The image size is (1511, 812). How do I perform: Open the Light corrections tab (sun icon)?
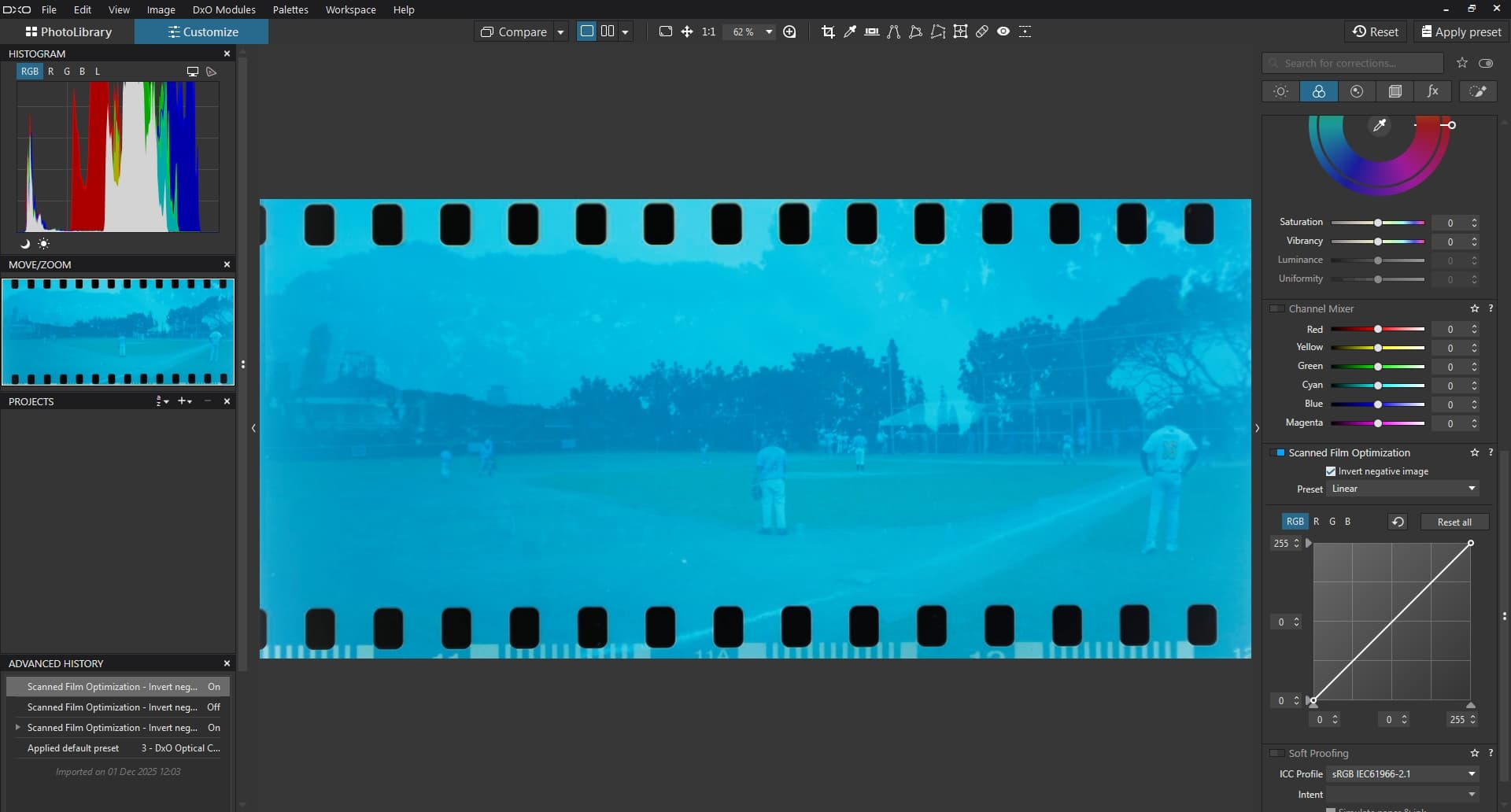tap(1280, 91)
